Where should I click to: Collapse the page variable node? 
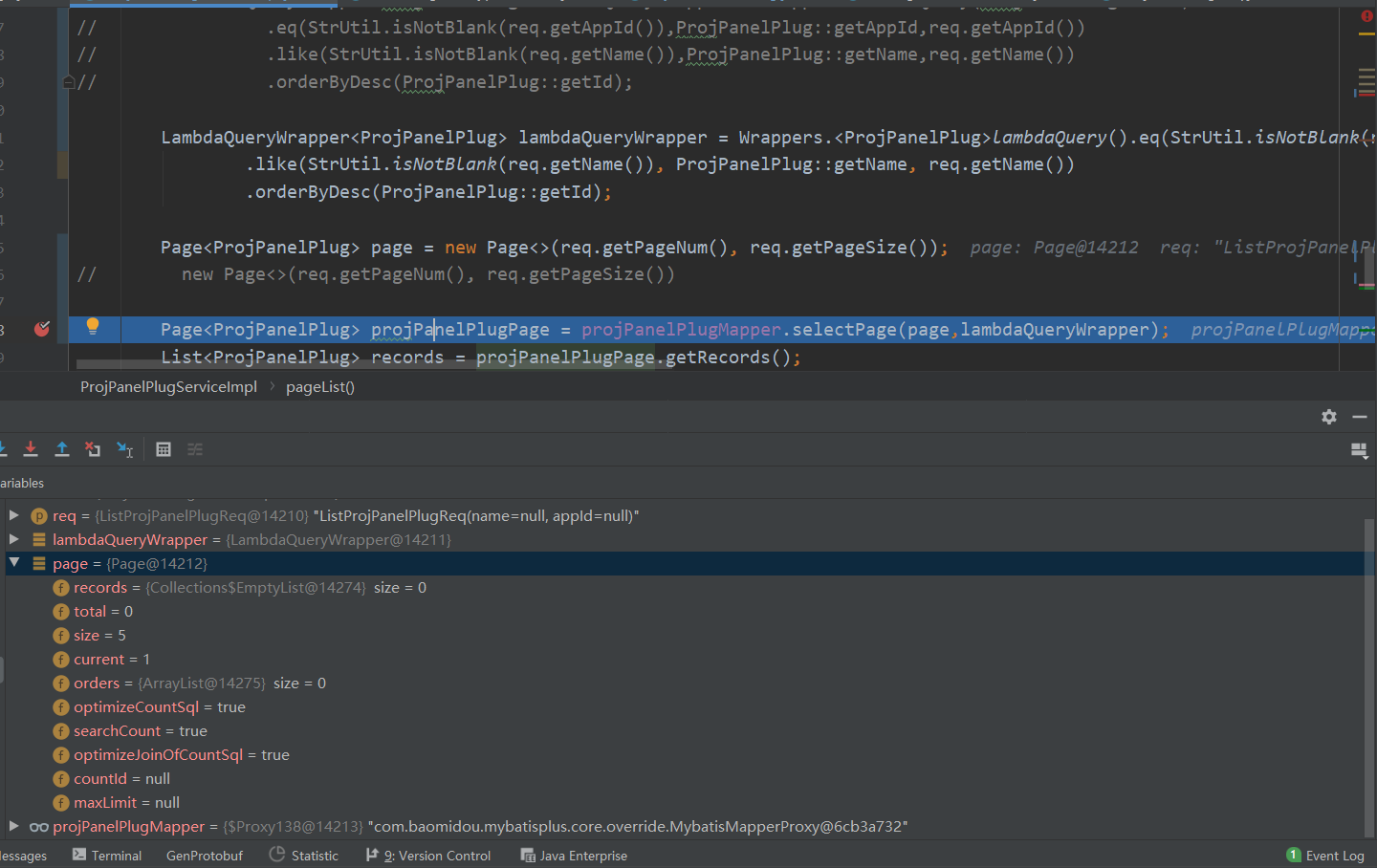tap(14, 563)
